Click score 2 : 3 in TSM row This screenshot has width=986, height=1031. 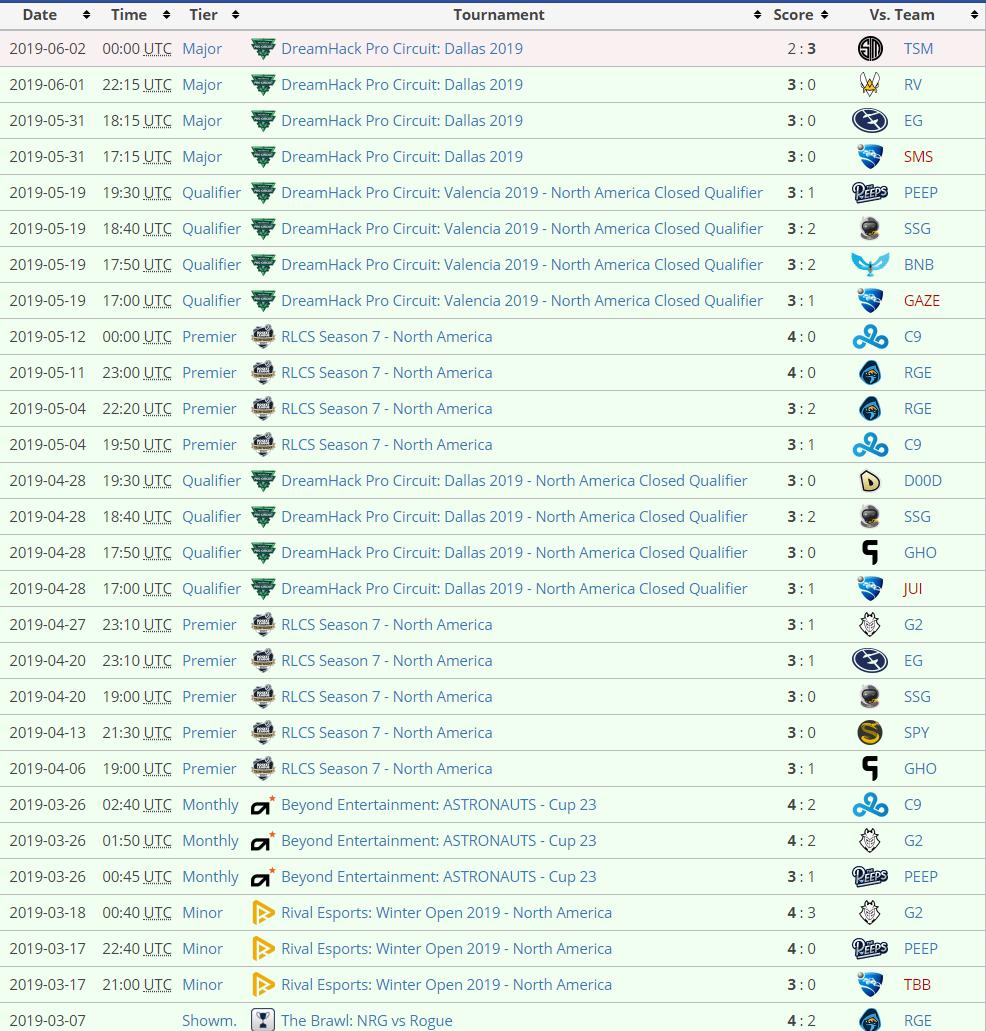point(801,49)
